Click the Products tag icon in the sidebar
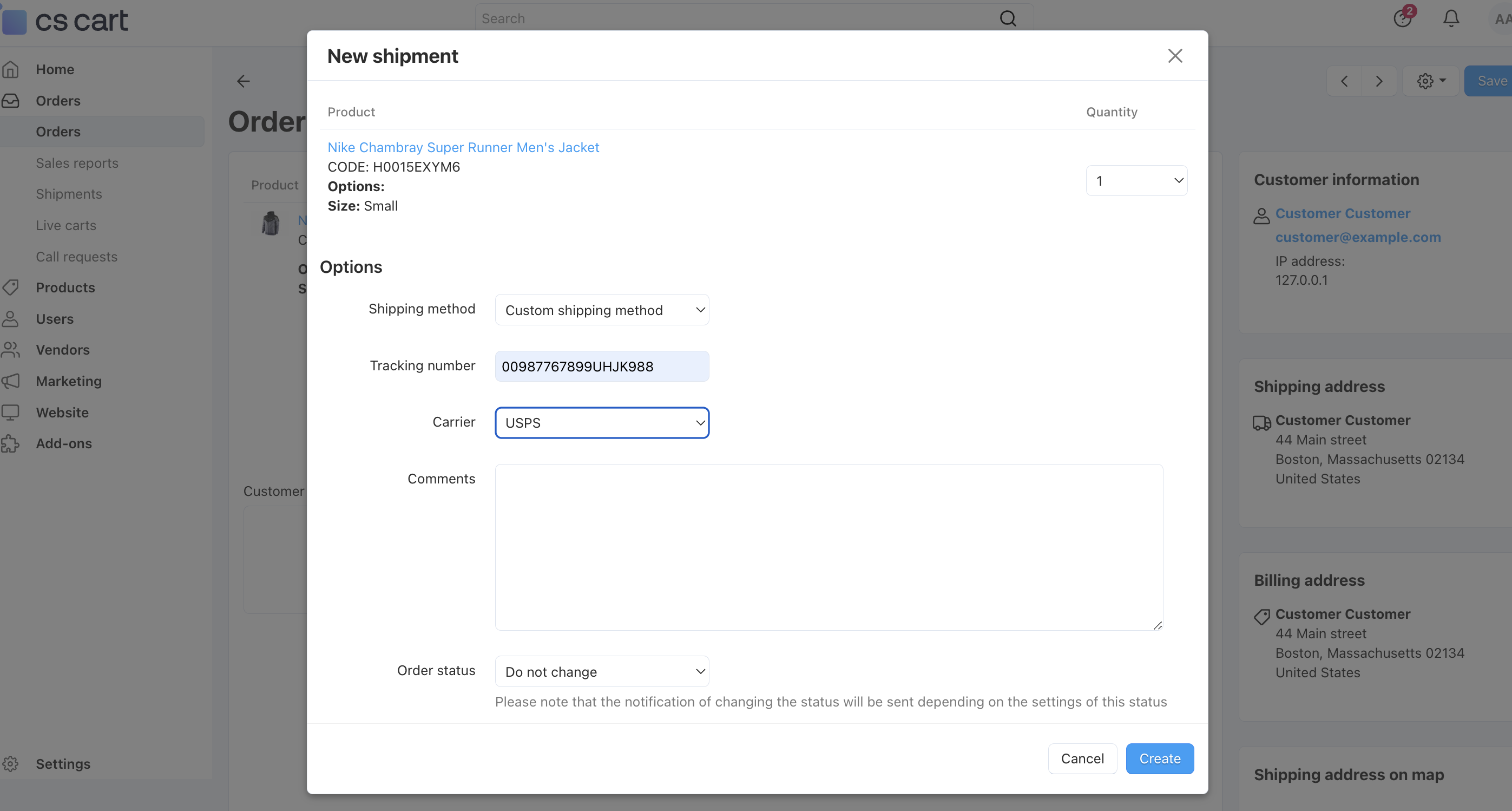This screenshot has width=1512, height=811. click(11, 288)
